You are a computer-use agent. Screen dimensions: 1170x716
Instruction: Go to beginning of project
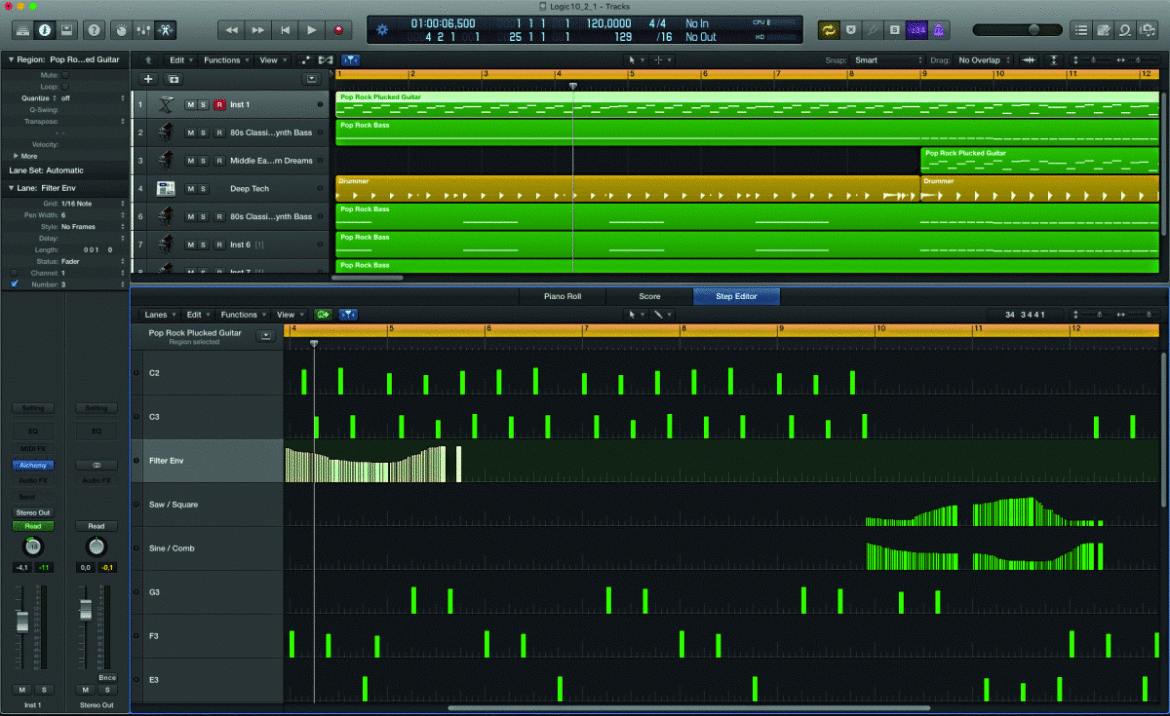point(284,30)
